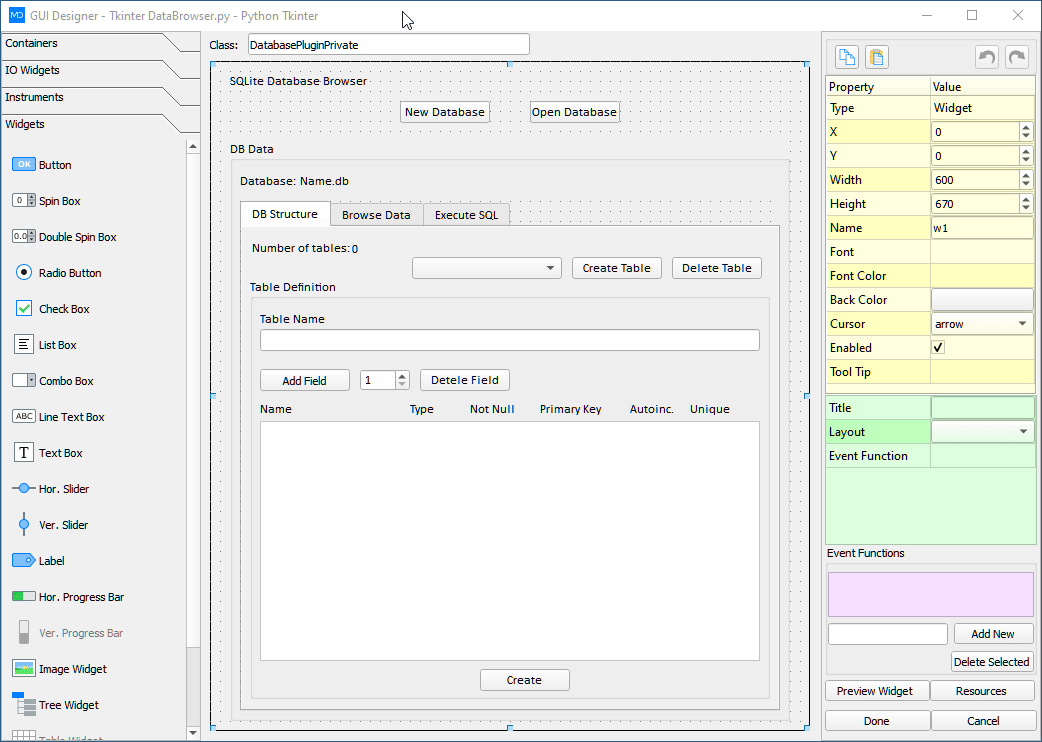Click the Undo icon above the property panel
The height and width of the screenshot is (742, 1042).
pyautogui.click(x=986, y=57)
